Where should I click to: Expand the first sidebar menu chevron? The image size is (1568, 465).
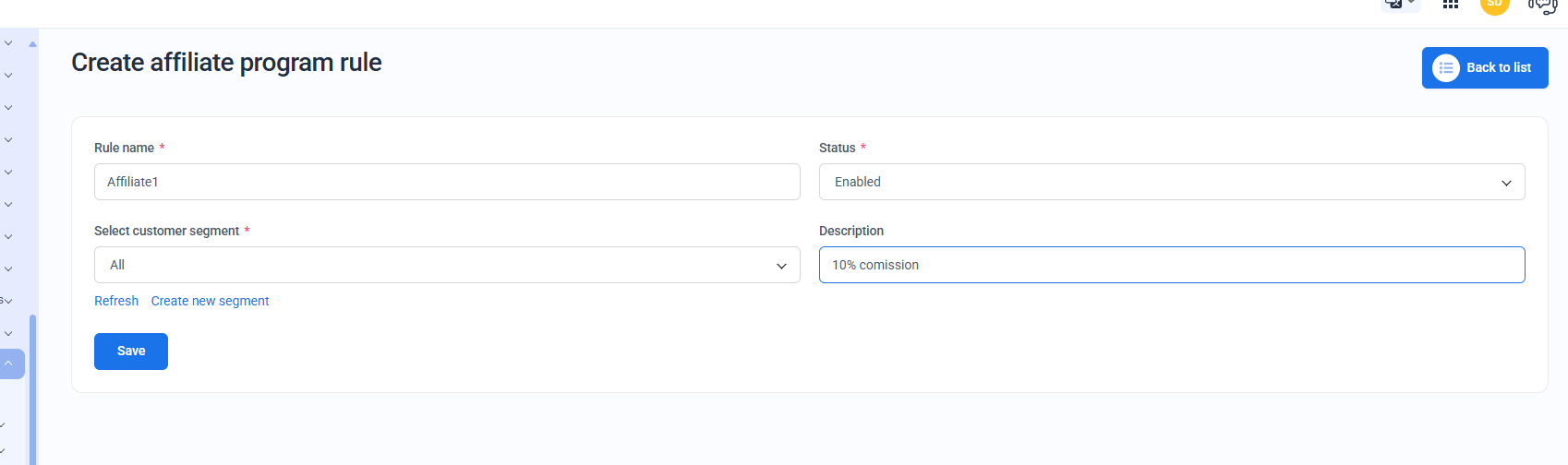(x=8, y=43)
